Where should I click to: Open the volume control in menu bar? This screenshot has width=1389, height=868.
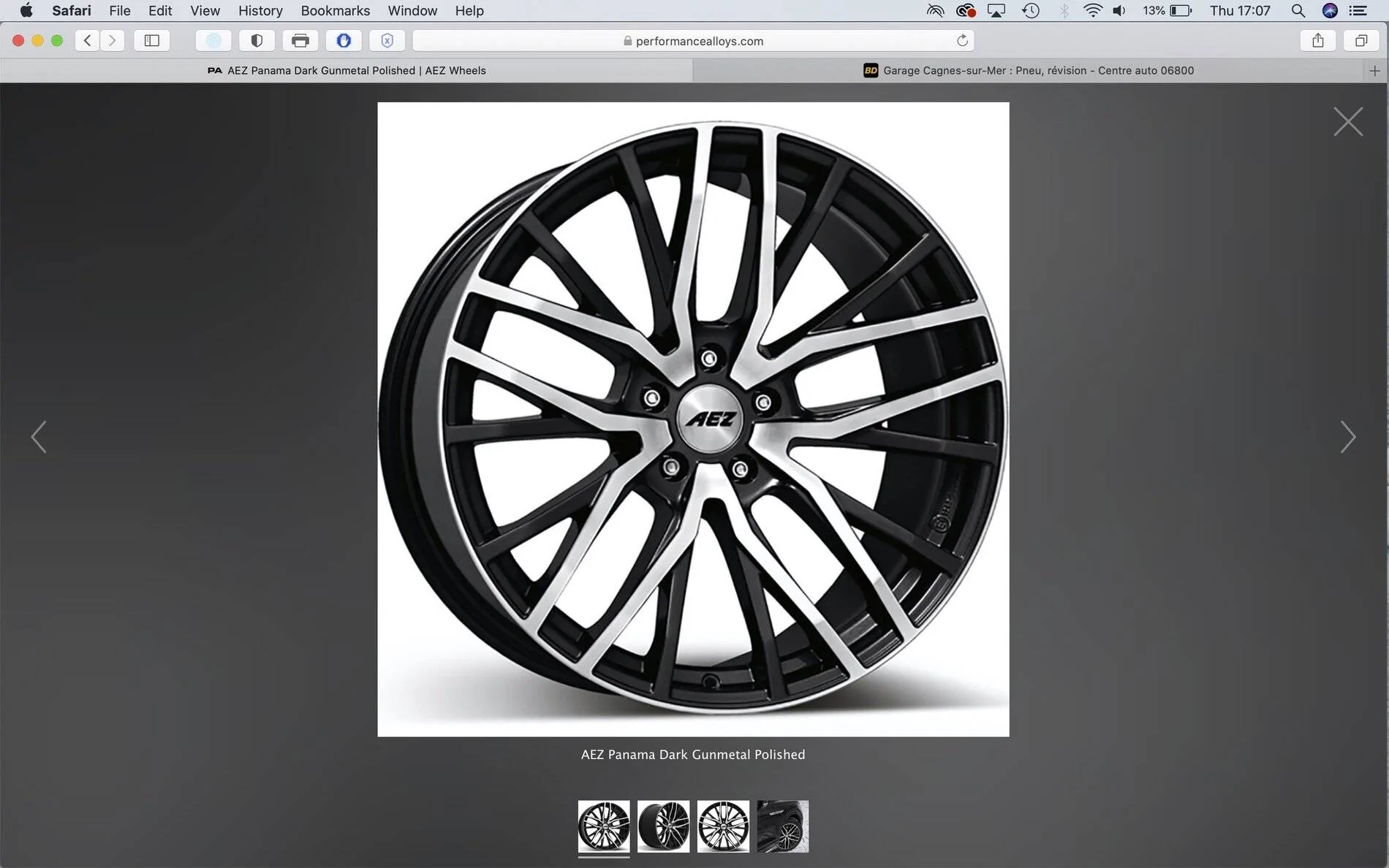coord(1119,10)
